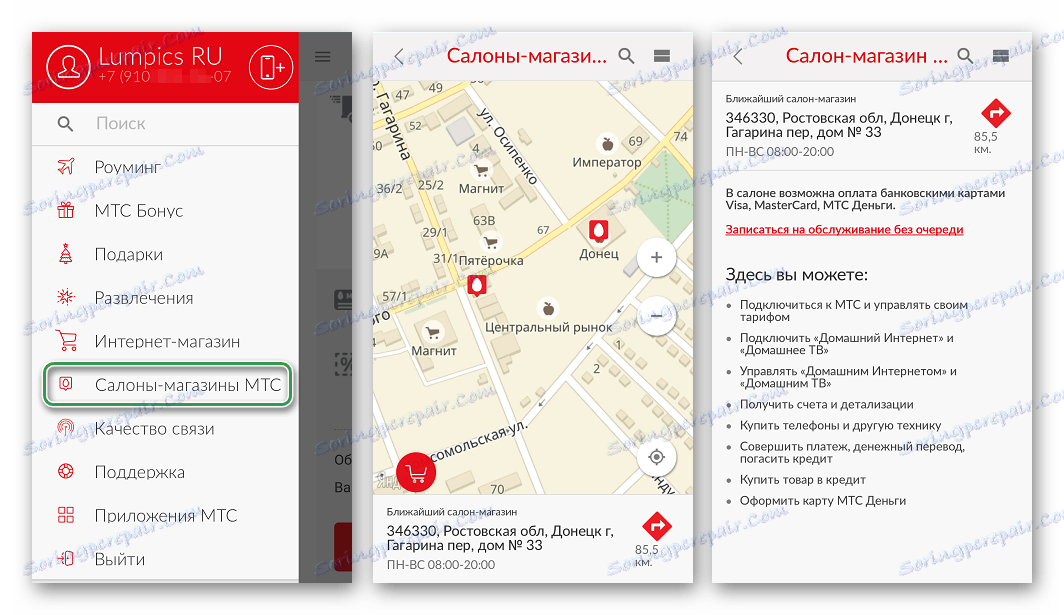Screen dimensions: 1064x615
Task: Open Поддержка section
Action: click(165, 472)
